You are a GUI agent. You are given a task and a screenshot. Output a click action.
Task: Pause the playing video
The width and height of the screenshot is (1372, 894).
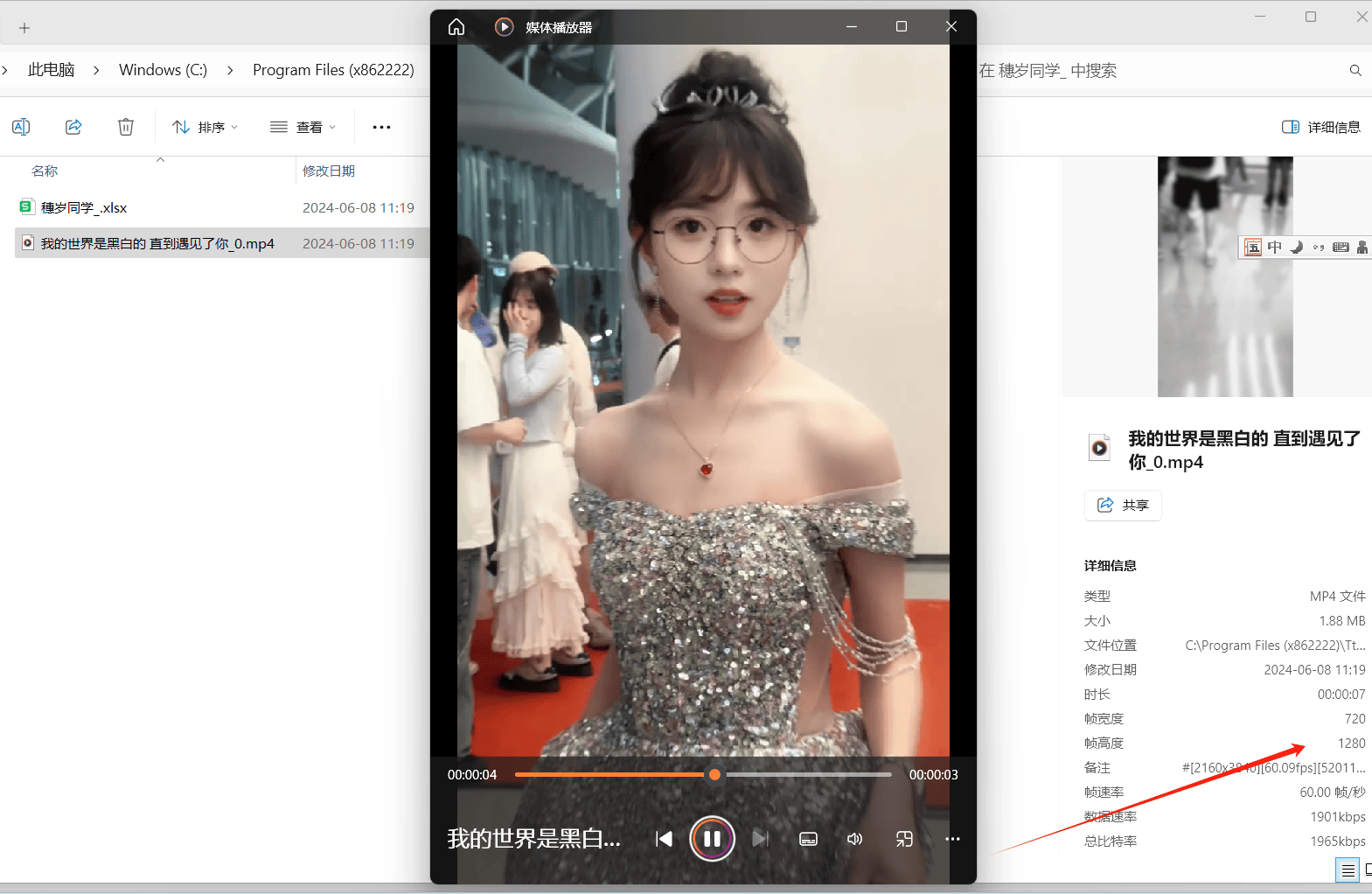pyautogui.click(x=712, y=839)
